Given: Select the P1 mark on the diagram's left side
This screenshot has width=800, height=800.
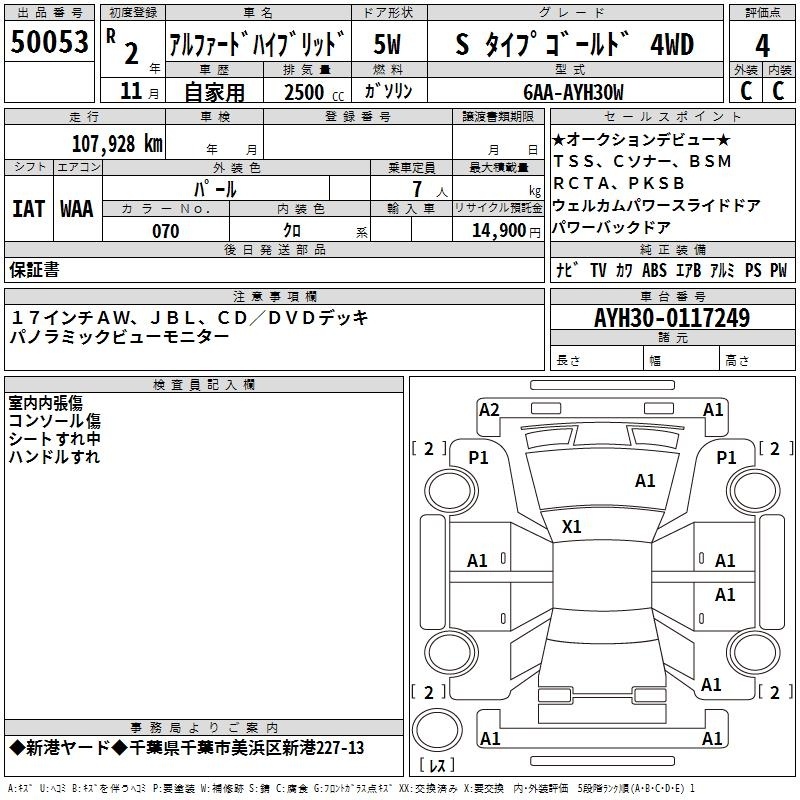Looking at the screenshot, I should pyautogui.click(x=478, y=457).
